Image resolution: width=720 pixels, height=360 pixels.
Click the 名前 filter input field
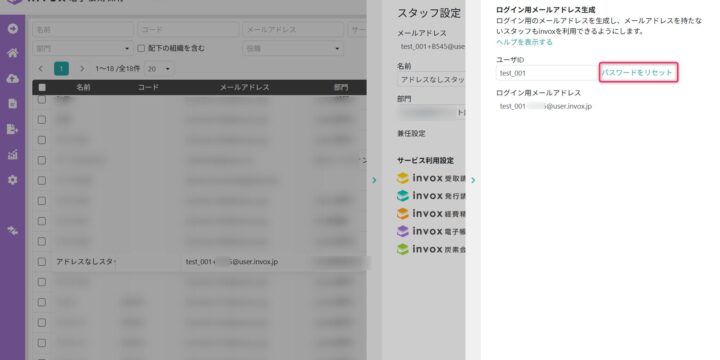(x=83, y=29)
